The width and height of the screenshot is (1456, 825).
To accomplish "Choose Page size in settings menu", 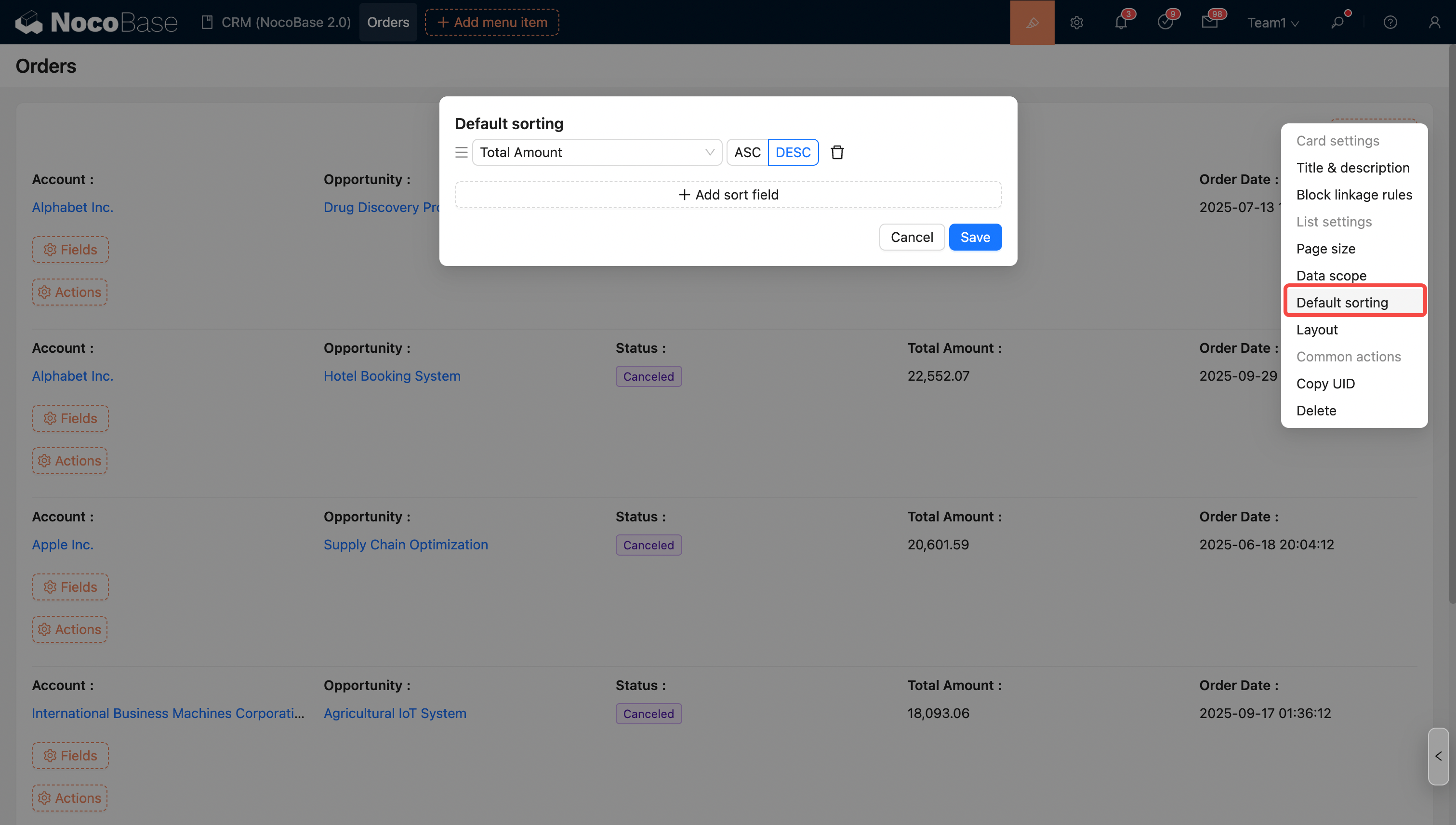I will [1325, 249].
